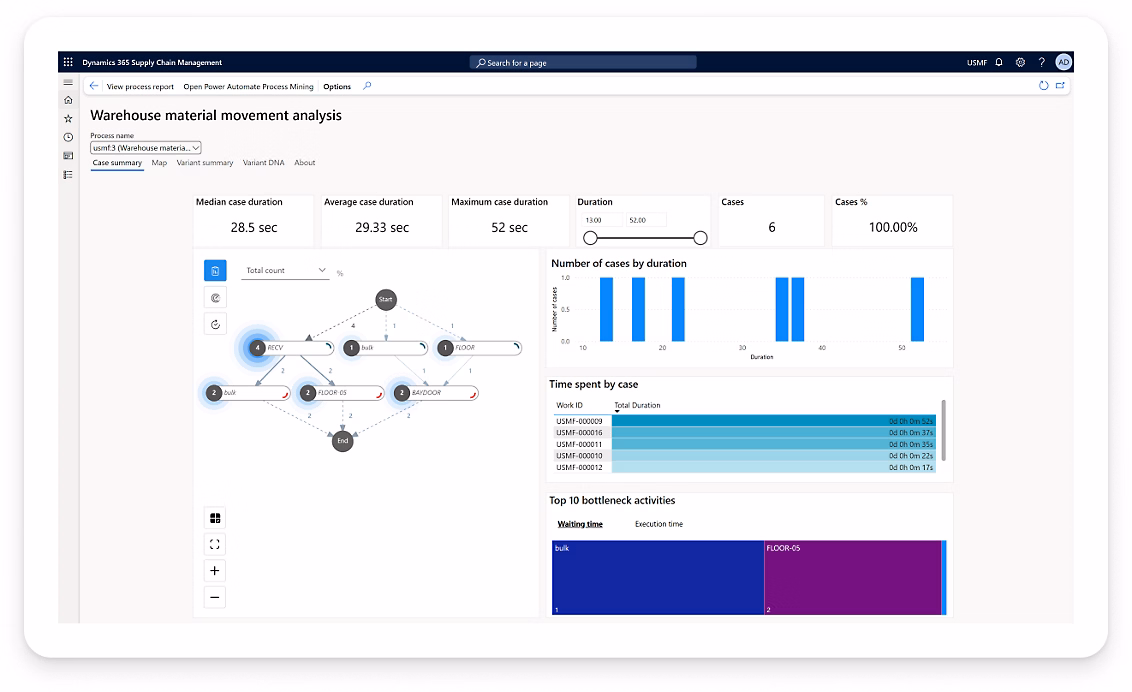
Task: Zoom in on the process map
Action: (214, 571)
